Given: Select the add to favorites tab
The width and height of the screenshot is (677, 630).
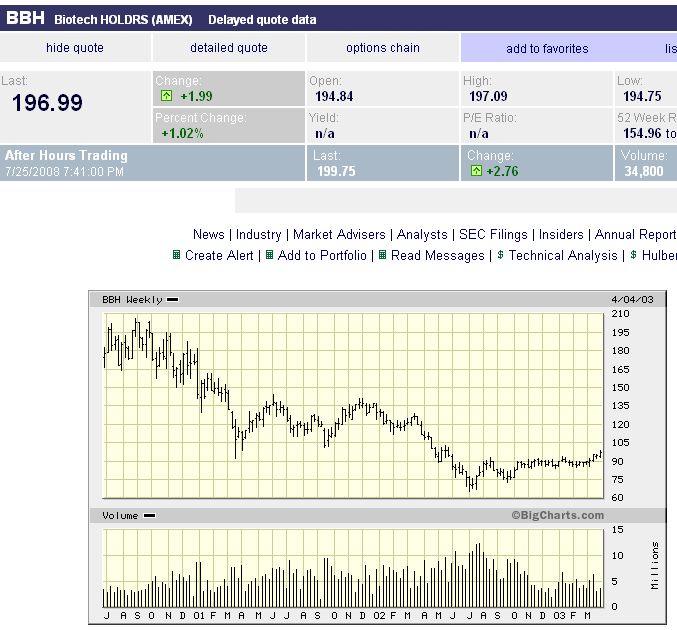Looking at the screenshot, I should (547, 48).
